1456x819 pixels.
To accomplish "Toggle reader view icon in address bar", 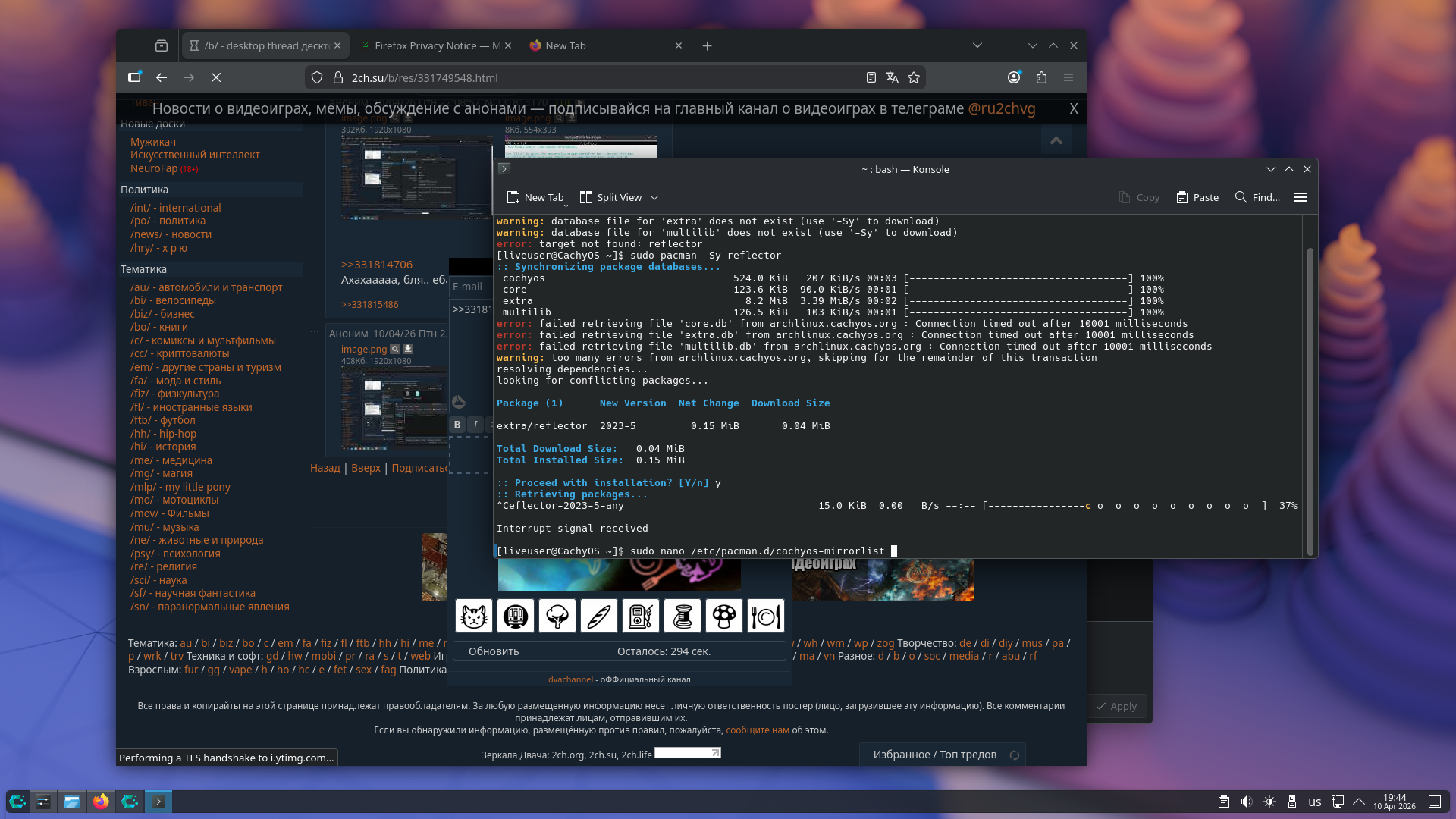I will pyautogui.click(x=871, y=77).
